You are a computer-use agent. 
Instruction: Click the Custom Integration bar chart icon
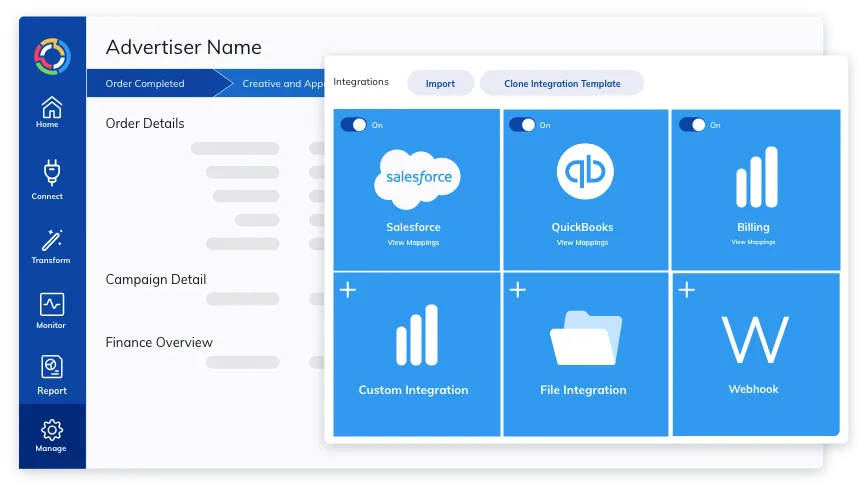417,335
